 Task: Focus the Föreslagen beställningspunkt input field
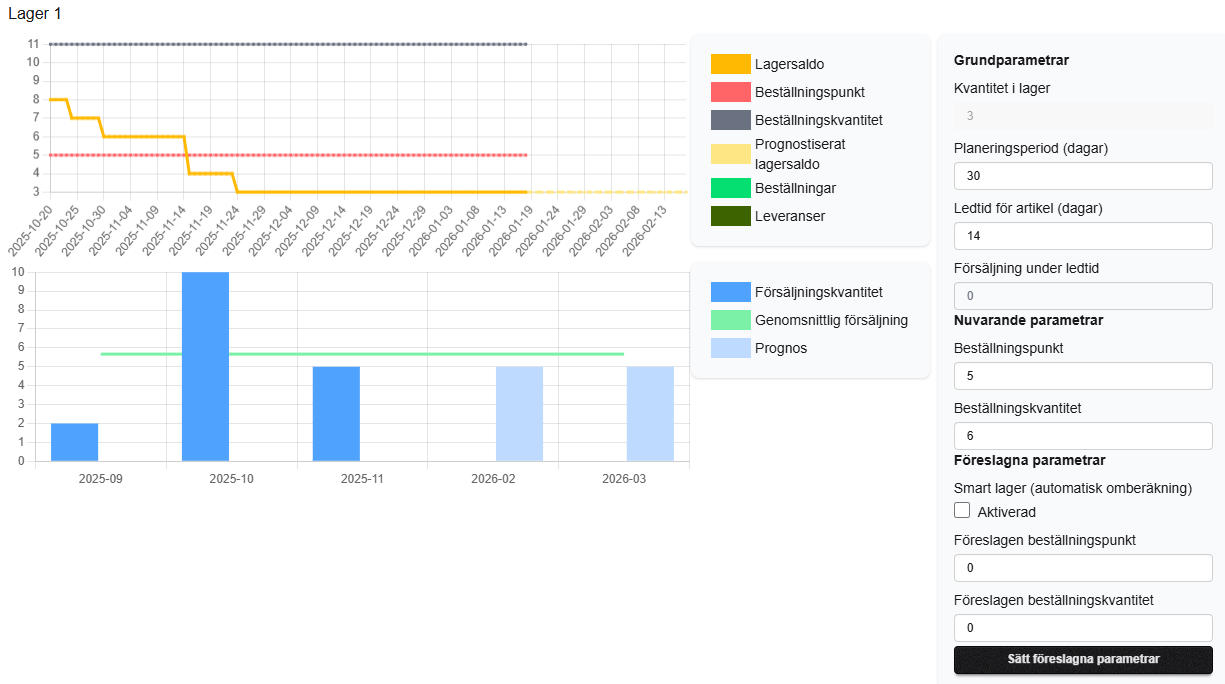coord(1083,568)
